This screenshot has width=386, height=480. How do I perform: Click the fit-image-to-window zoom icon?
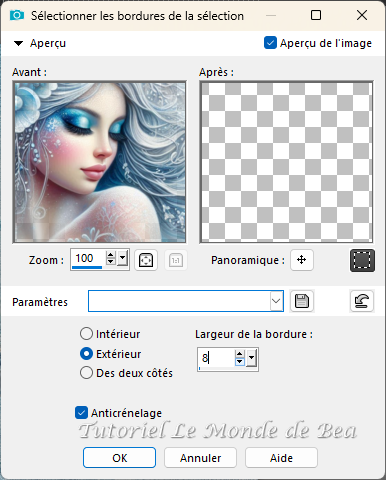tap(146, 260)
